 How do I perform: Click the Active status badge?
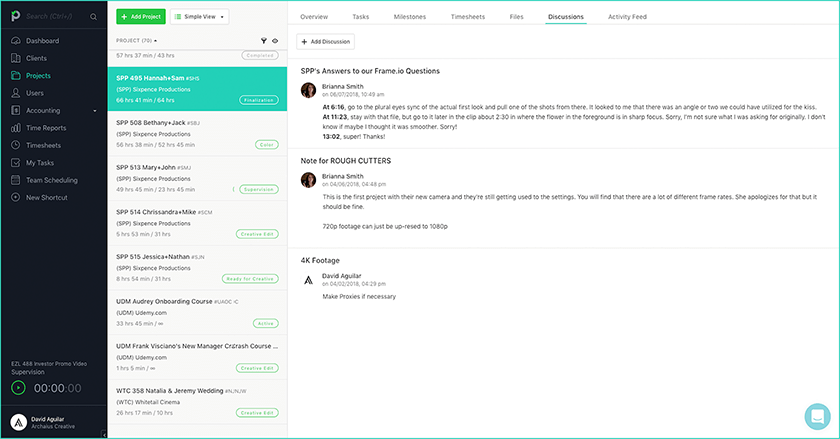click(266, 323)
